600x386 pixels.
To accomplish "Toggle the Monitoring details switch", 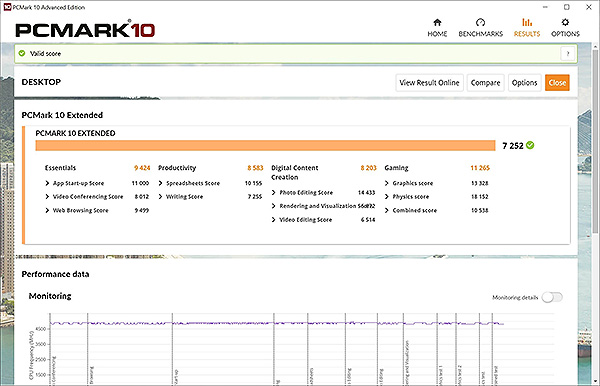I will (x=552, y=297).
